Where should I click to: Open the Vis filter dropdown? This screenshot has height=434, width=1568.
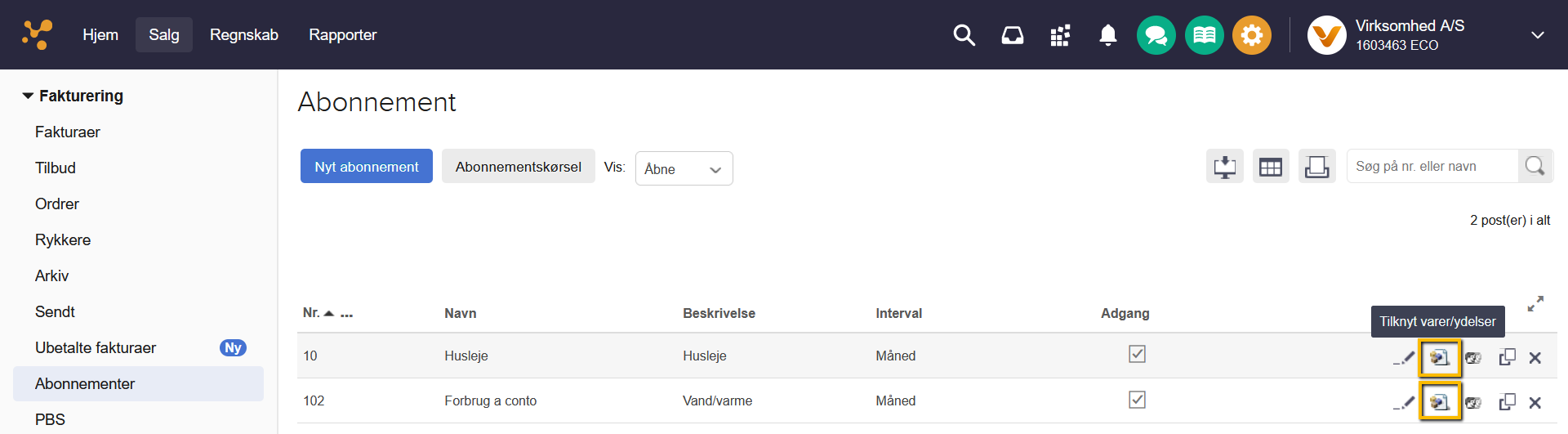click(684, 168)
